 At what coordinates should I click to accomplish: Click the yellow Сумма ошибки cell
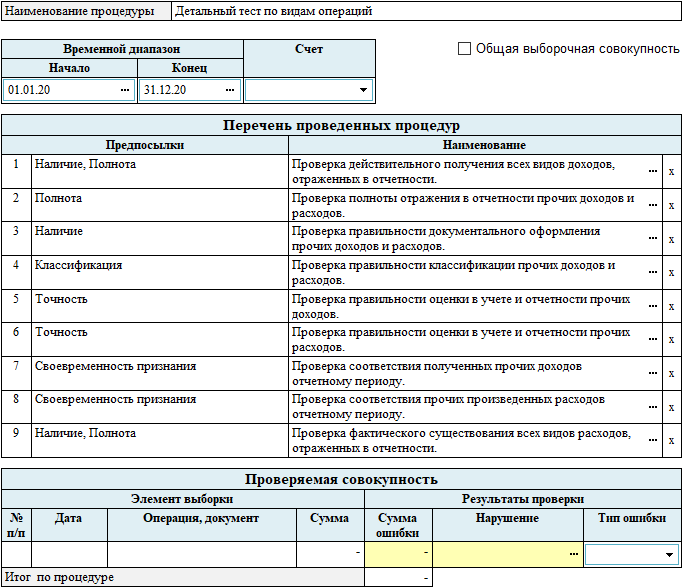pyautogui.click(x=398, y=554)
